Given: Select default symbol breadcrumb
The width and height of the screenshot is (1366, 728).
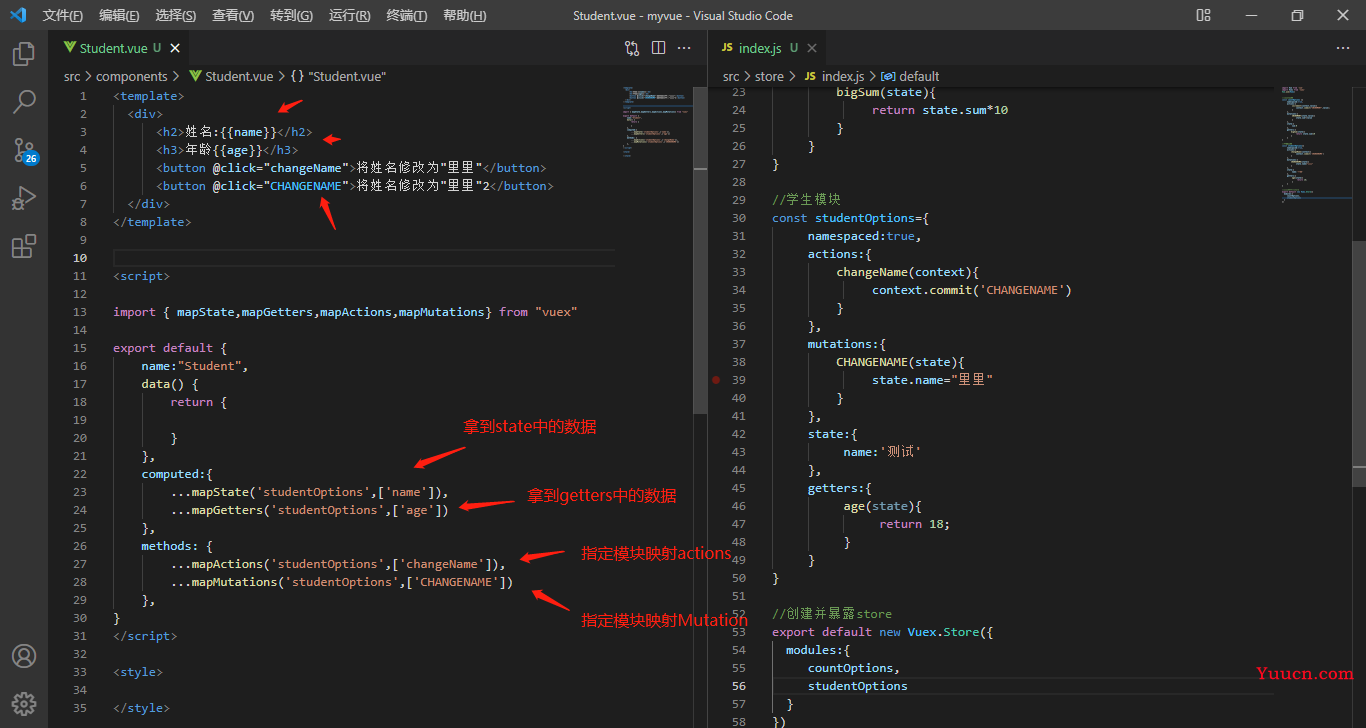Looking at the screenshot, I should (911, 76).
